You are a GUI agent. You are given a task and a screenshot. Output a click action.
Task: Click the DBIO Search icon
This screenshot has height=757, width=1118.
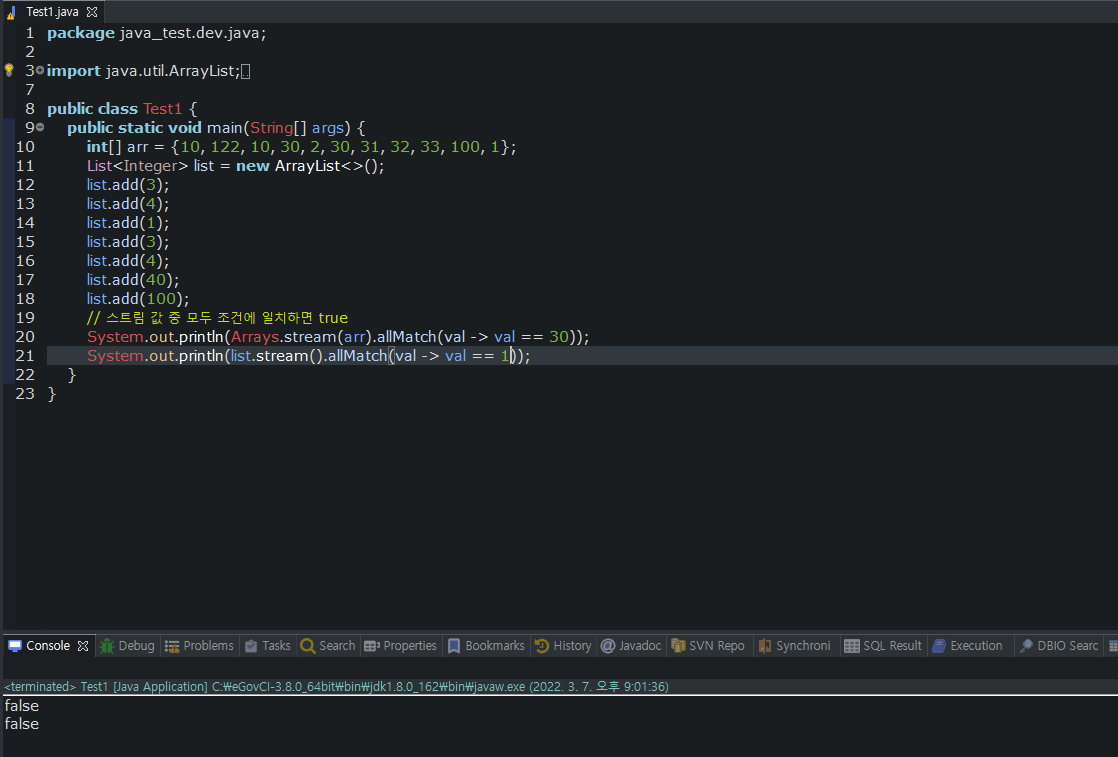(1026, 646)
